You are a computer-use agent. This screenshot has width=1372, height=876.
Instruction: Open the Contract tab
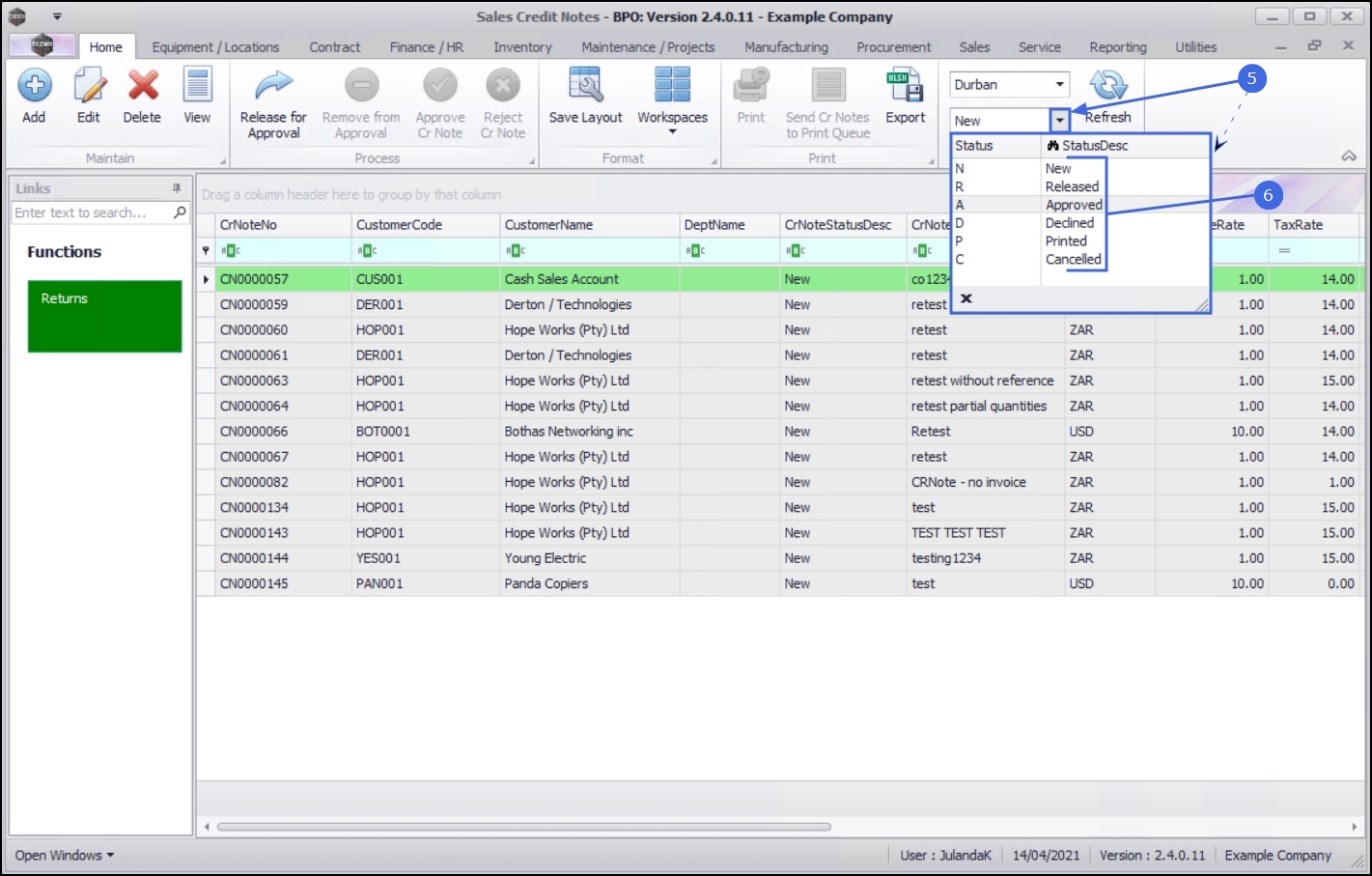pyautogui.click(x=335, y=47)
